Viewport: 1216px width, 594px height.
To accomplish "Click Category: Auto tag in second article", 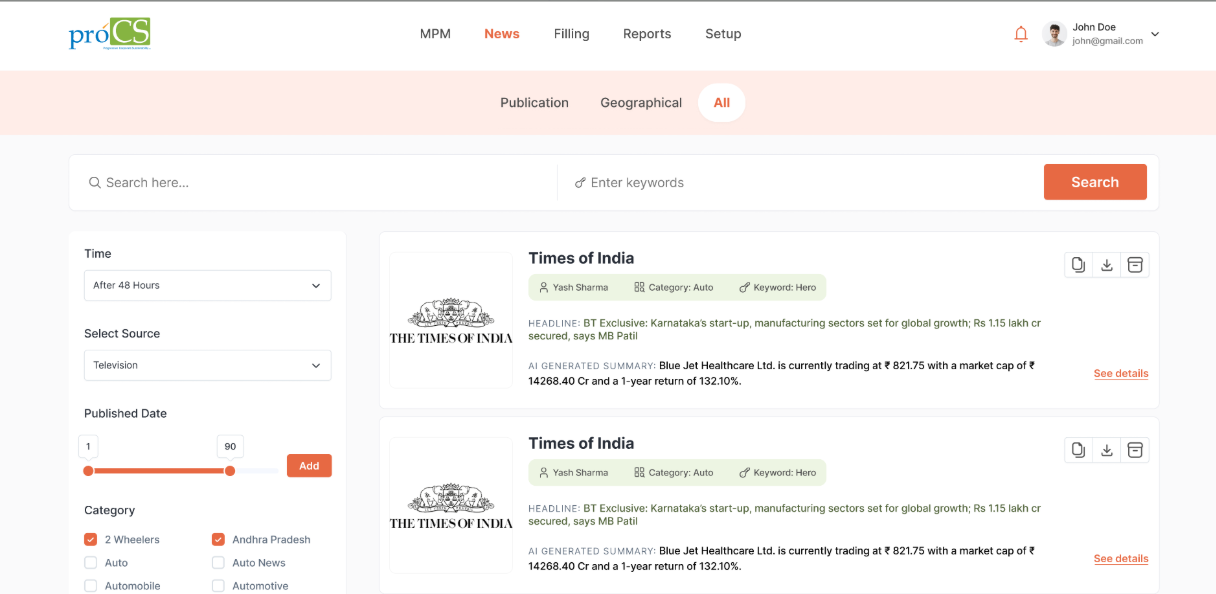I will (674, 473).
